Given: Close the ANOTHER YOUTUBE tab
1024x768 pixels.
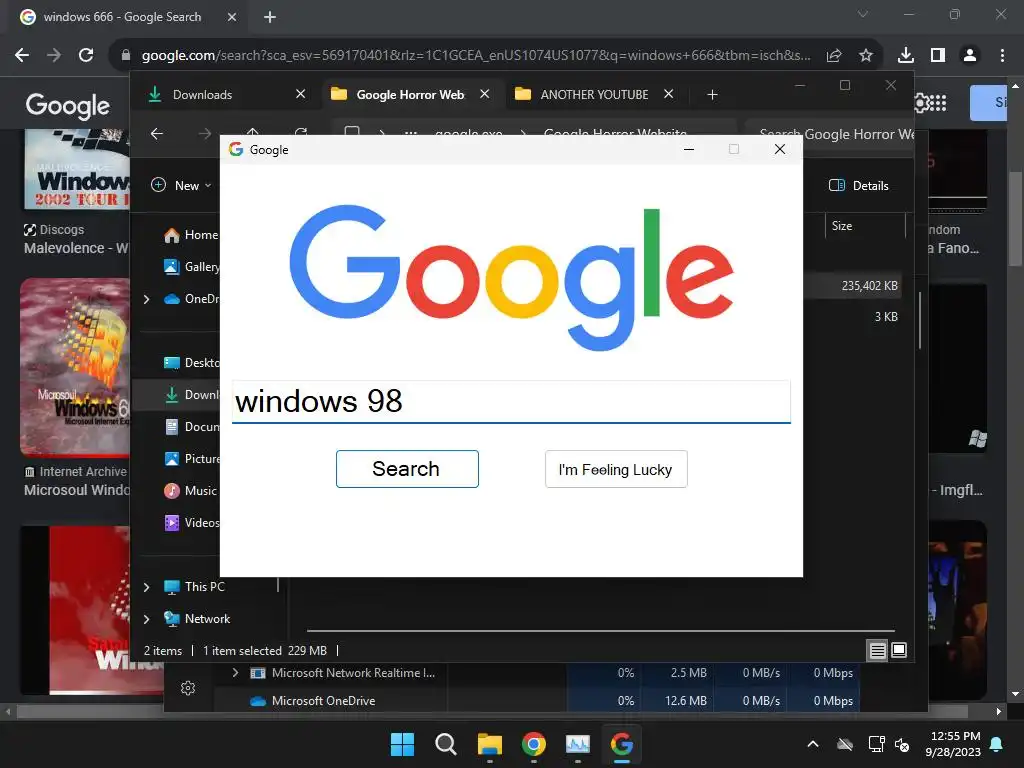Looking at the screenshot, I should 669,94.
